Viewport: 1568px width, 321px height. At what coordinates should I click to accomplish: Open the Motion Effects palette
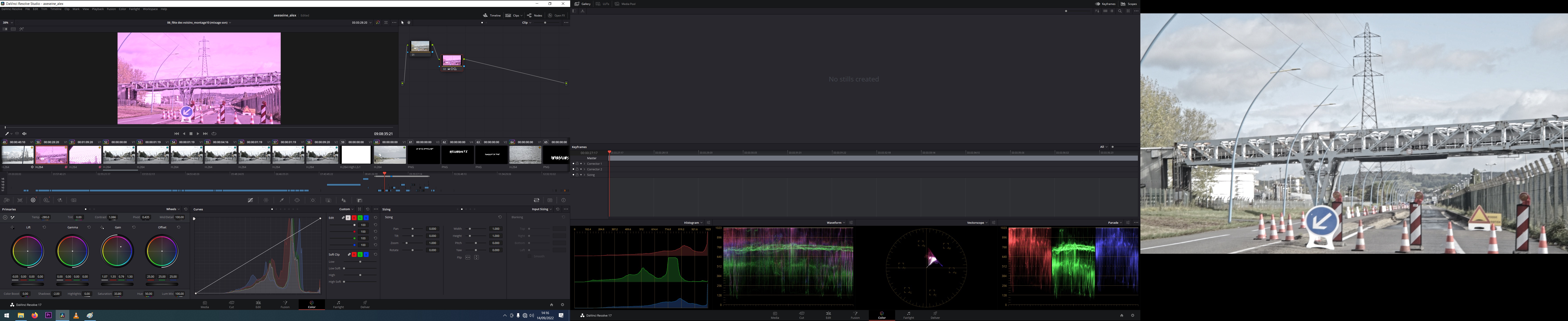(x=74, y=200)
